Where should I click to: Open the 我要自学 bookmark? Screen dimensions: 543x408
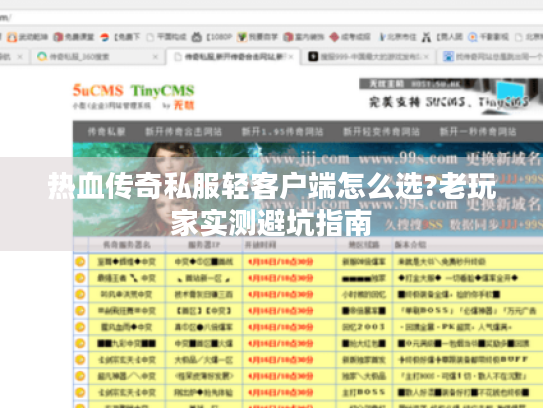[x=258, y=37]
